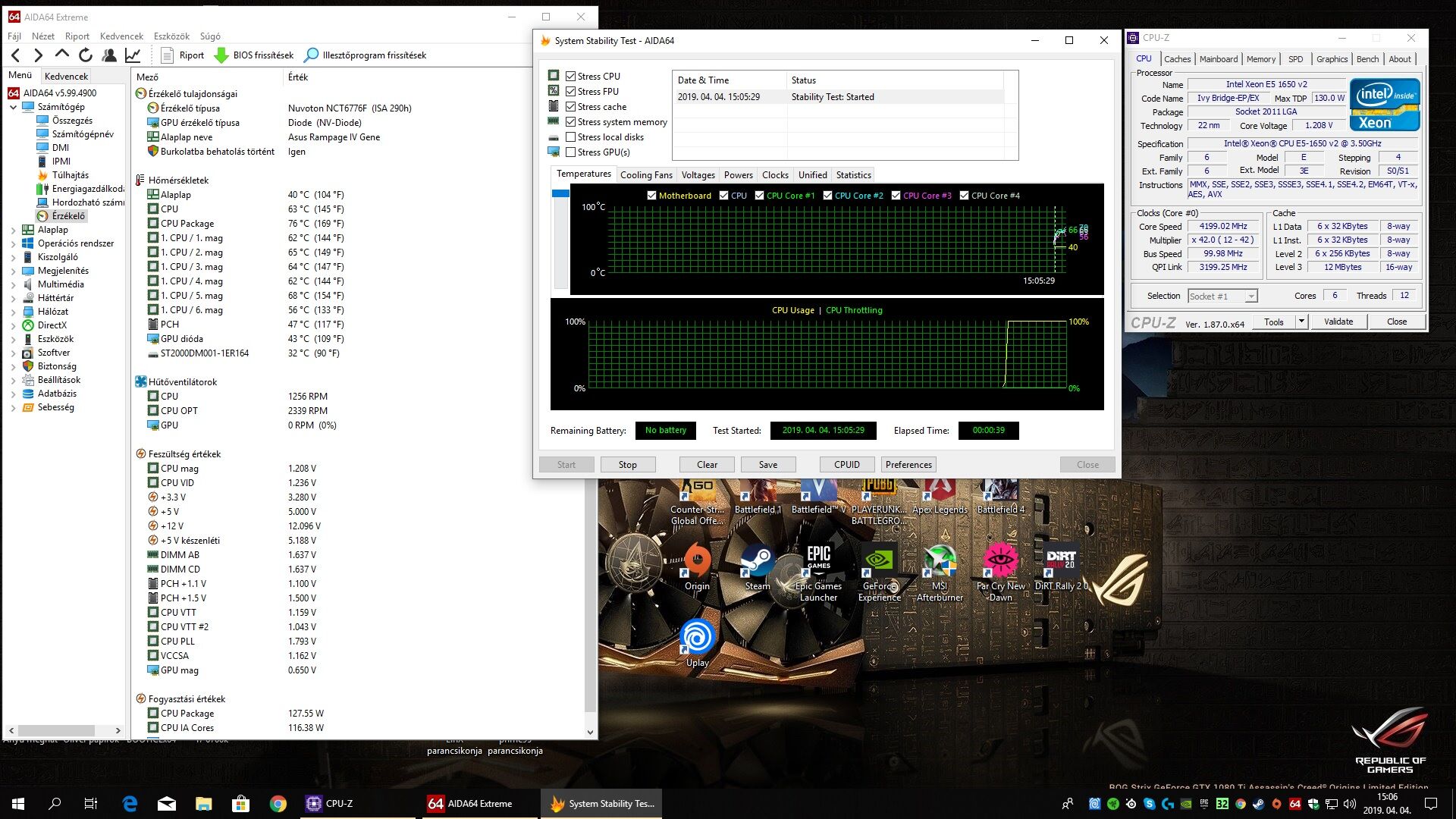Image resolution: width=1456 pixels, height=819 pixels.
Task: Toggle the Stress cache checkbox
Action: (570, 106)
